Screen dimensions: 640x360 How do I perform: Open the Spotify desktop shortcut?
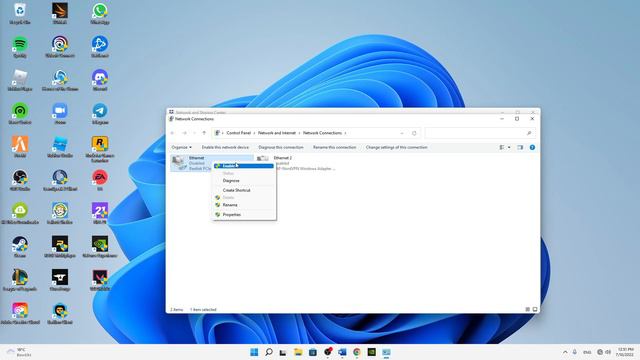[x=20, y=47]
